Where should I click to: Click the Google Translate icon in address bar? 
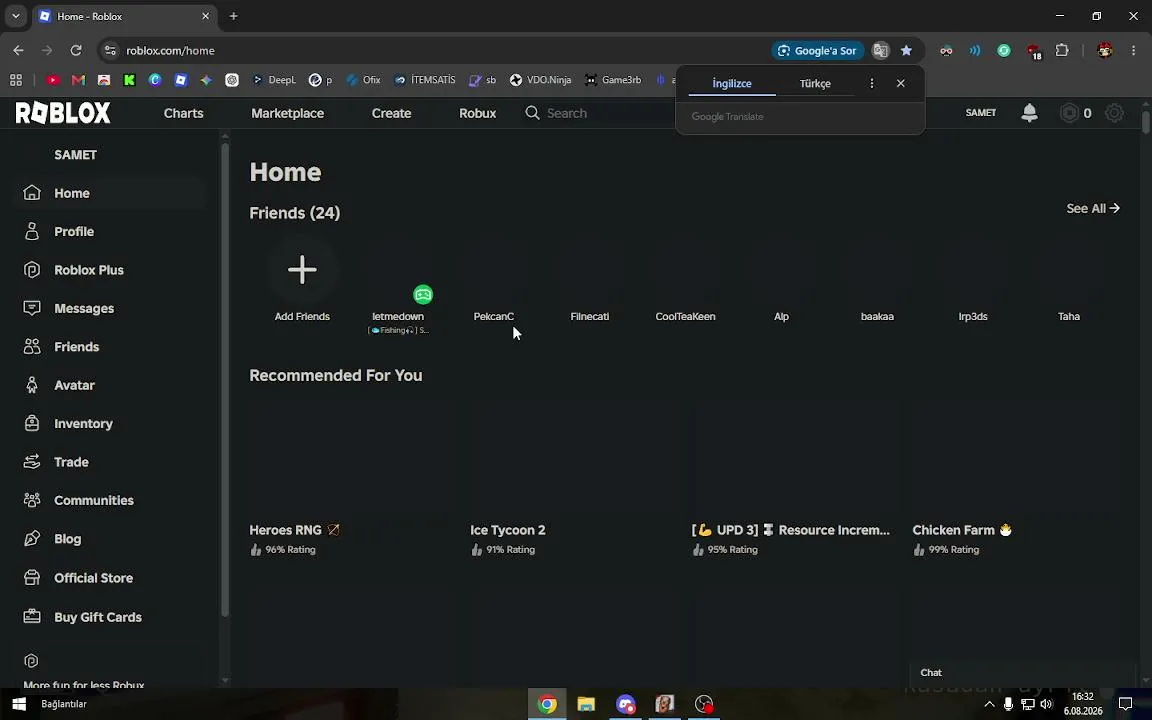point(880,51)
